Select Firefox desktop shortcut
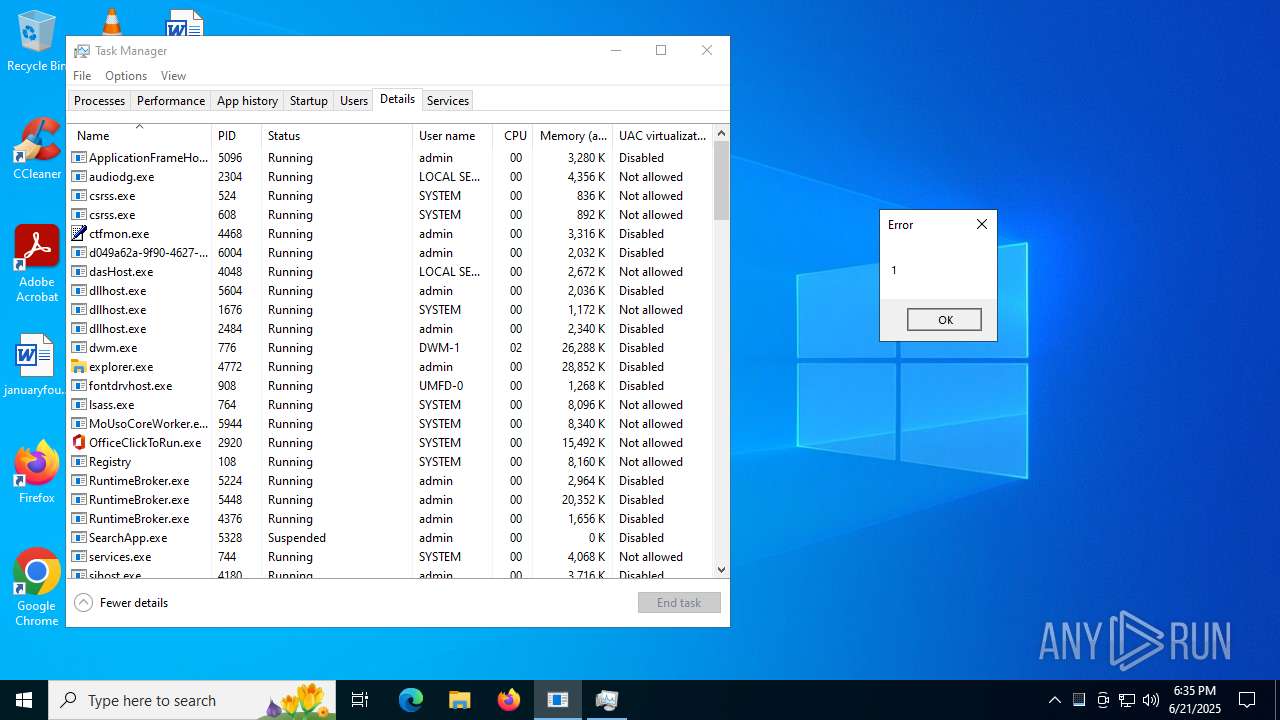Viewport: 1280px width, 720px height. point(37,472)
